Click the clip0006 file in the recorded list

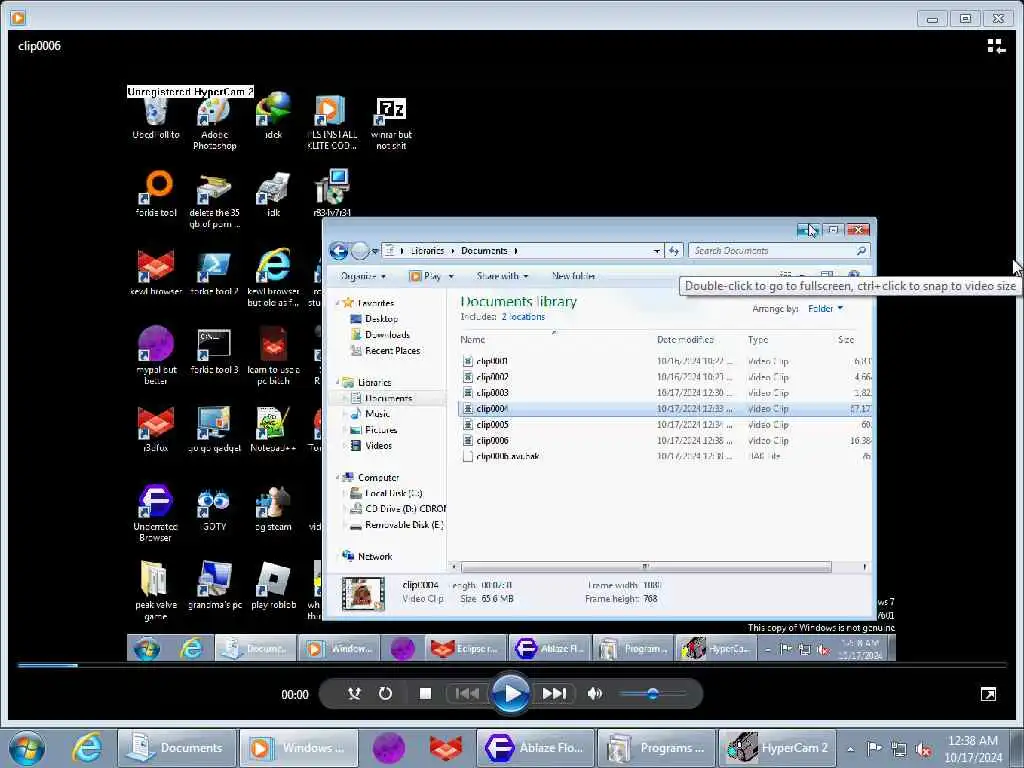coord(665,441)
